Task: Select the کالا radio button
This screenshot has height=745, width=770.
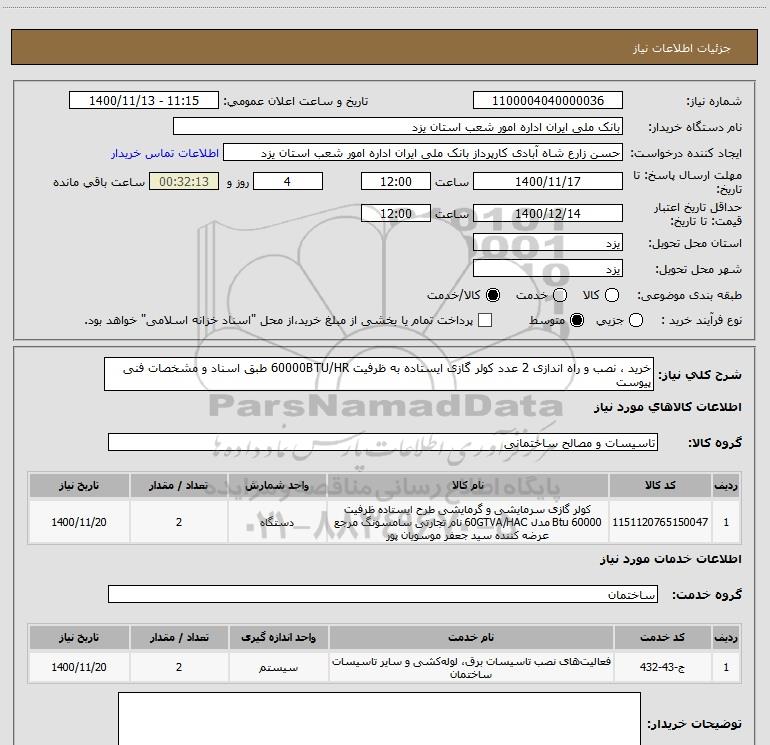Action: coord(612,295)
